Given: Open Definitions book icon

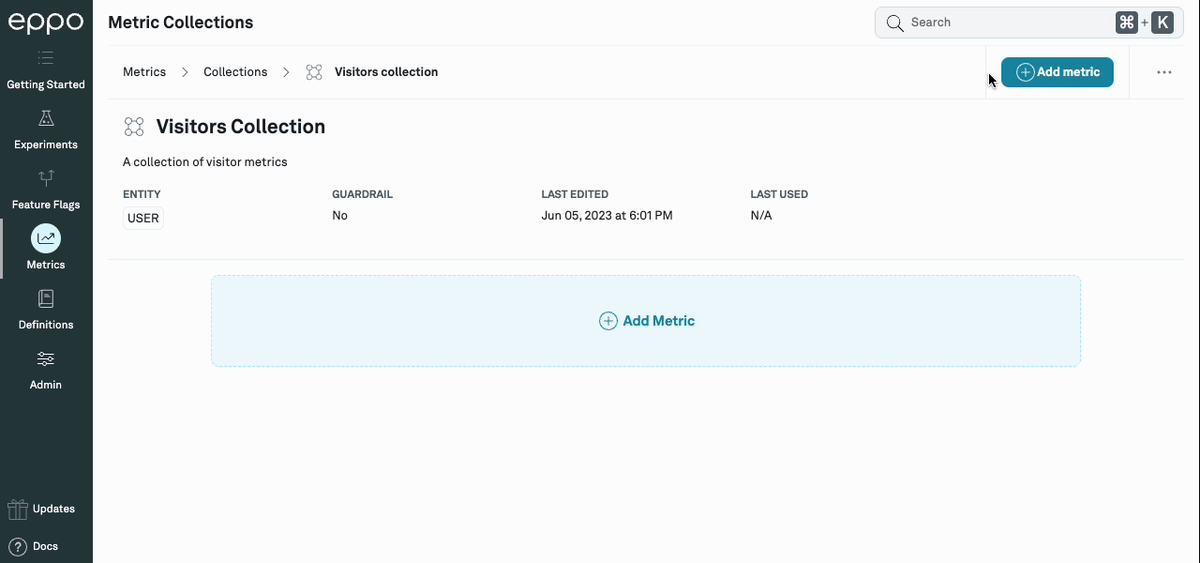Looking at the screenshot, I should (46, 298).
